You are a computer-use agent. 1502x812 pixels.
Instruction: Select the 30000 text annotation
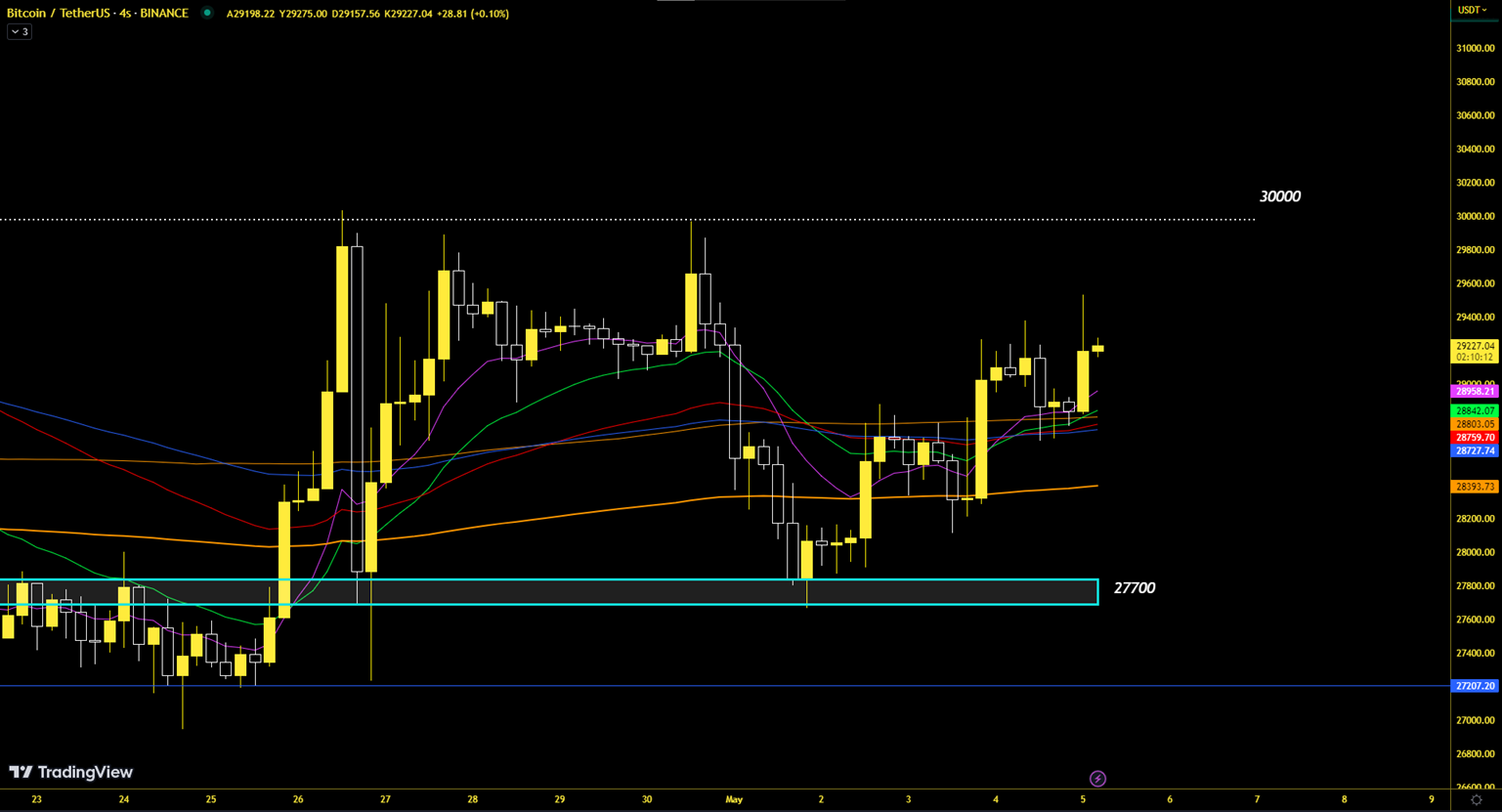pyautogui.click(x=1279, y=196)
